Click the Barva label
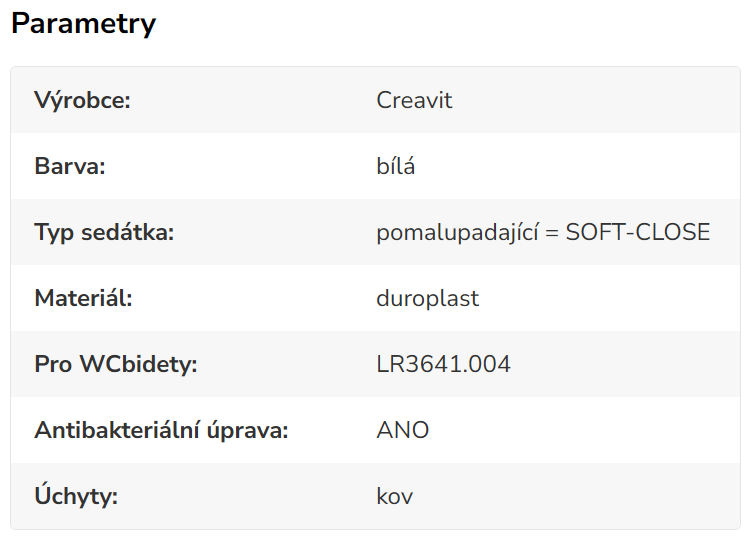This screenshot has height=539, width=750. tap(70, 166)
